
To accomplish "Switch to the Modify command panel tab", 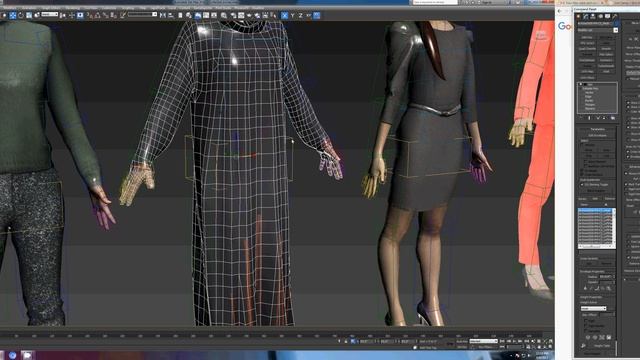I will 585,16.
